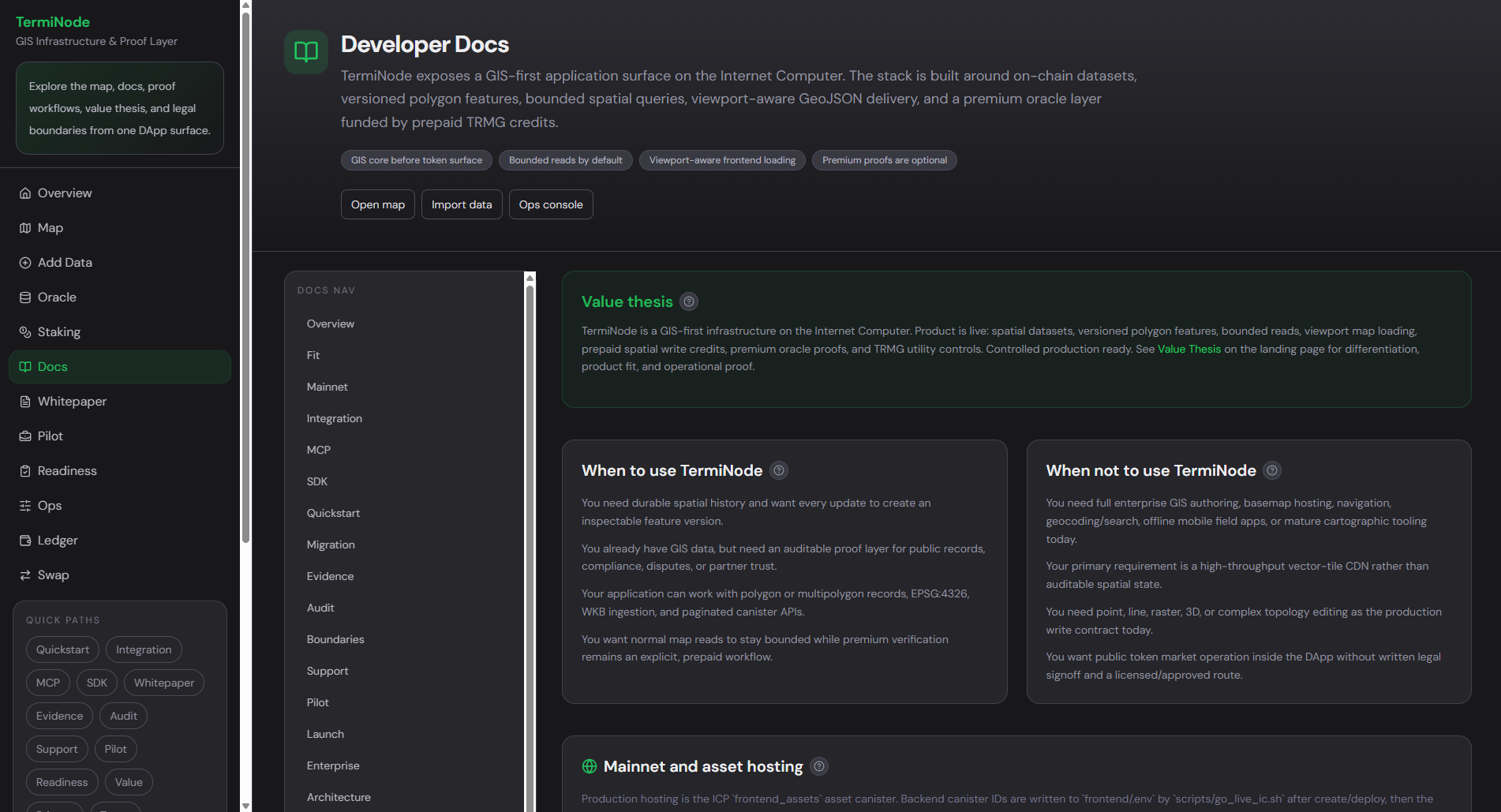Image resolution: width=1501 pixels, height=812 pixels.
Task: Click the Value quick path chip
Action: (129, 782)
